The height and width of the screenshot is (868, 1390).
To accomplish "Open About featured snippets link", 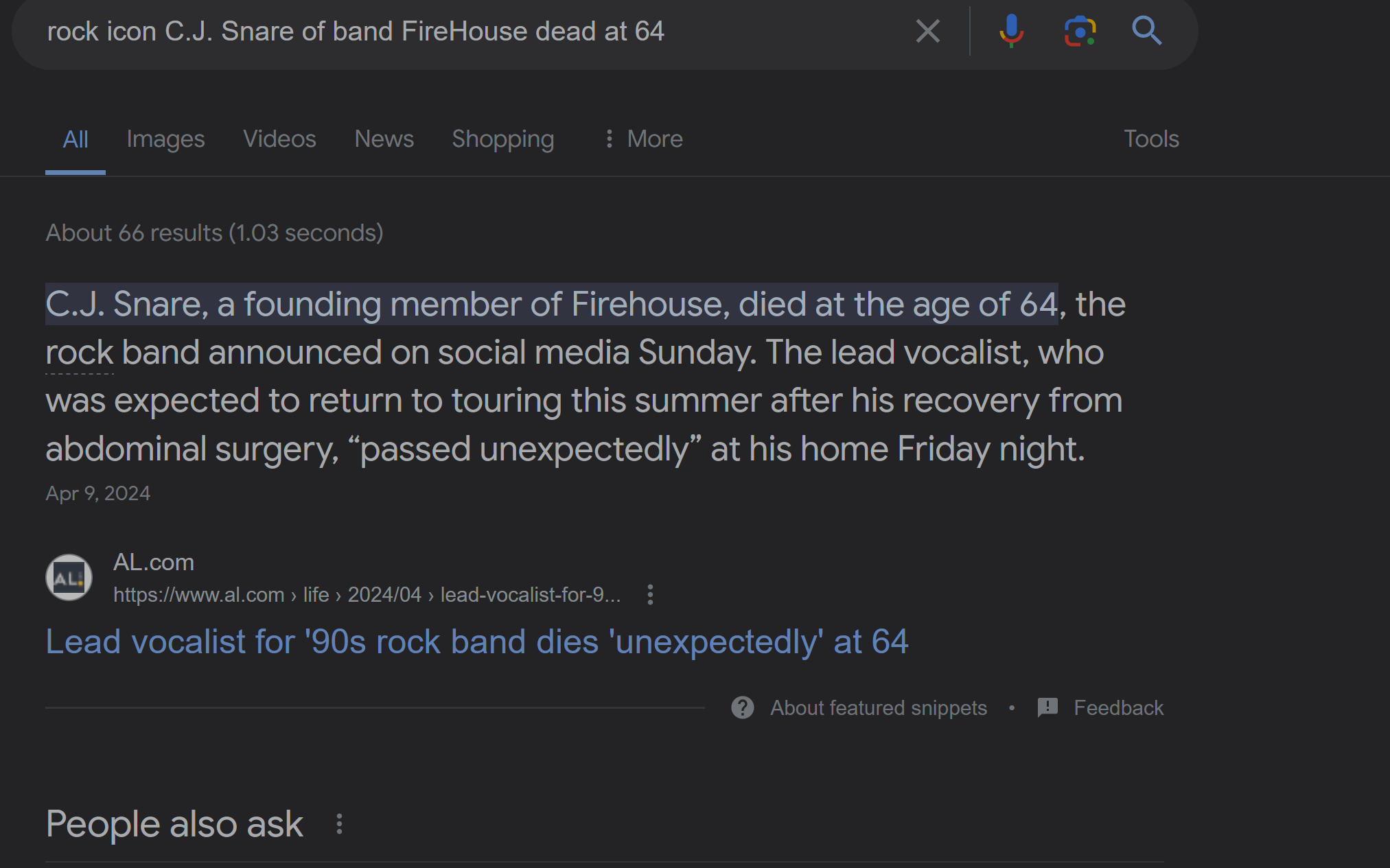I will coord(879,707).
